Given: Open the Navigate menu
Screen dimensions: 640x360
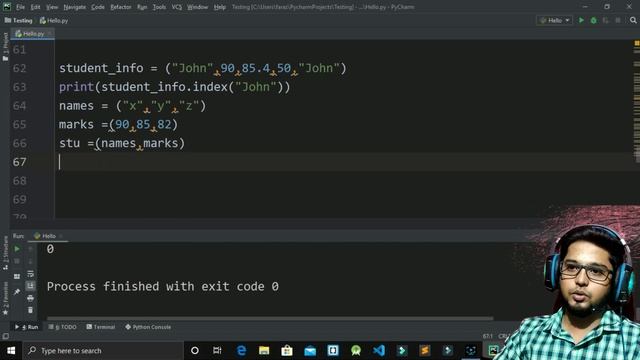Looking at the screenshot, I should pyautogui.click(x=75, y=7).
